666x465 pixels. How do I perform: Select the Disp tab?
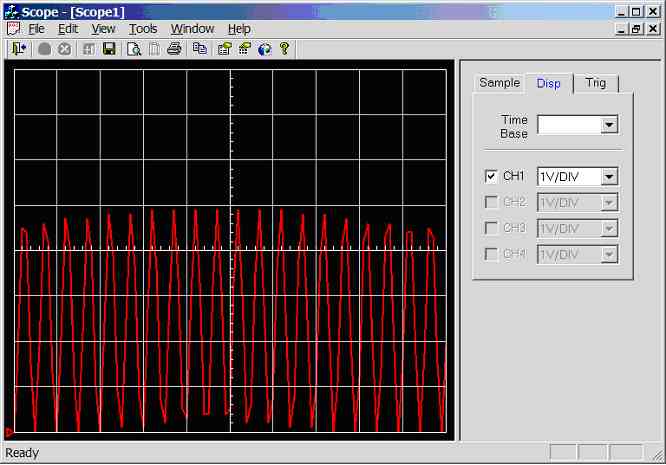[x=548, y=83]
